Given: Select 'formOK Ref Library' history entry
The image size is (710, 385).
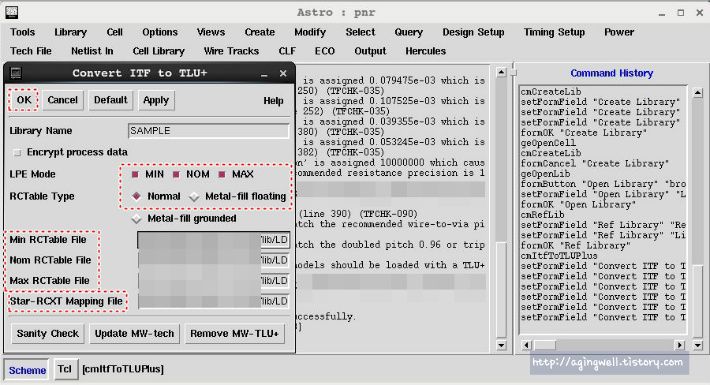Looking at the screenshot, I should (576, 246).
